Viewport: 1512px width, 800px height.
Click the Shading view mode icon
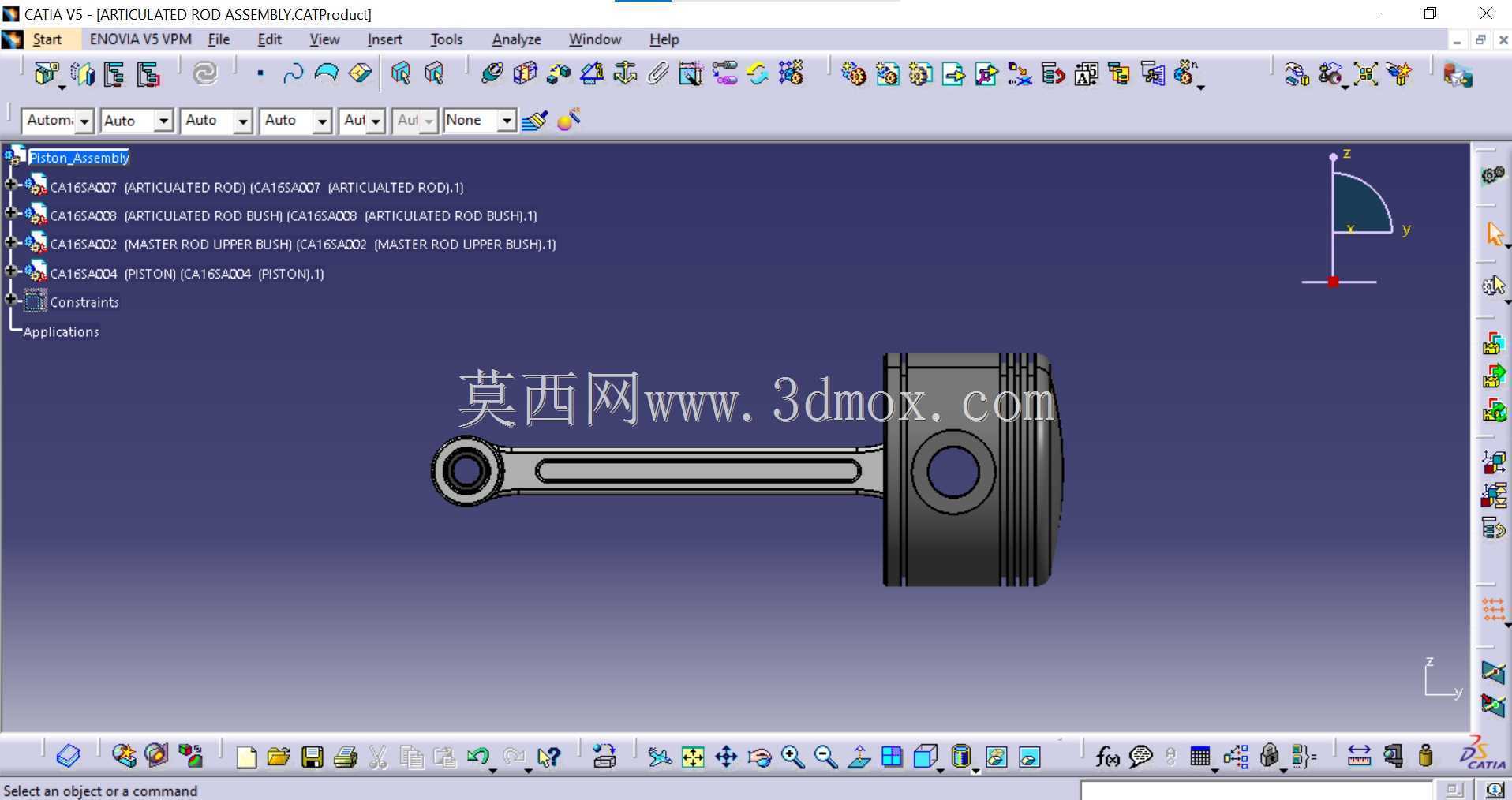(960, 757)
